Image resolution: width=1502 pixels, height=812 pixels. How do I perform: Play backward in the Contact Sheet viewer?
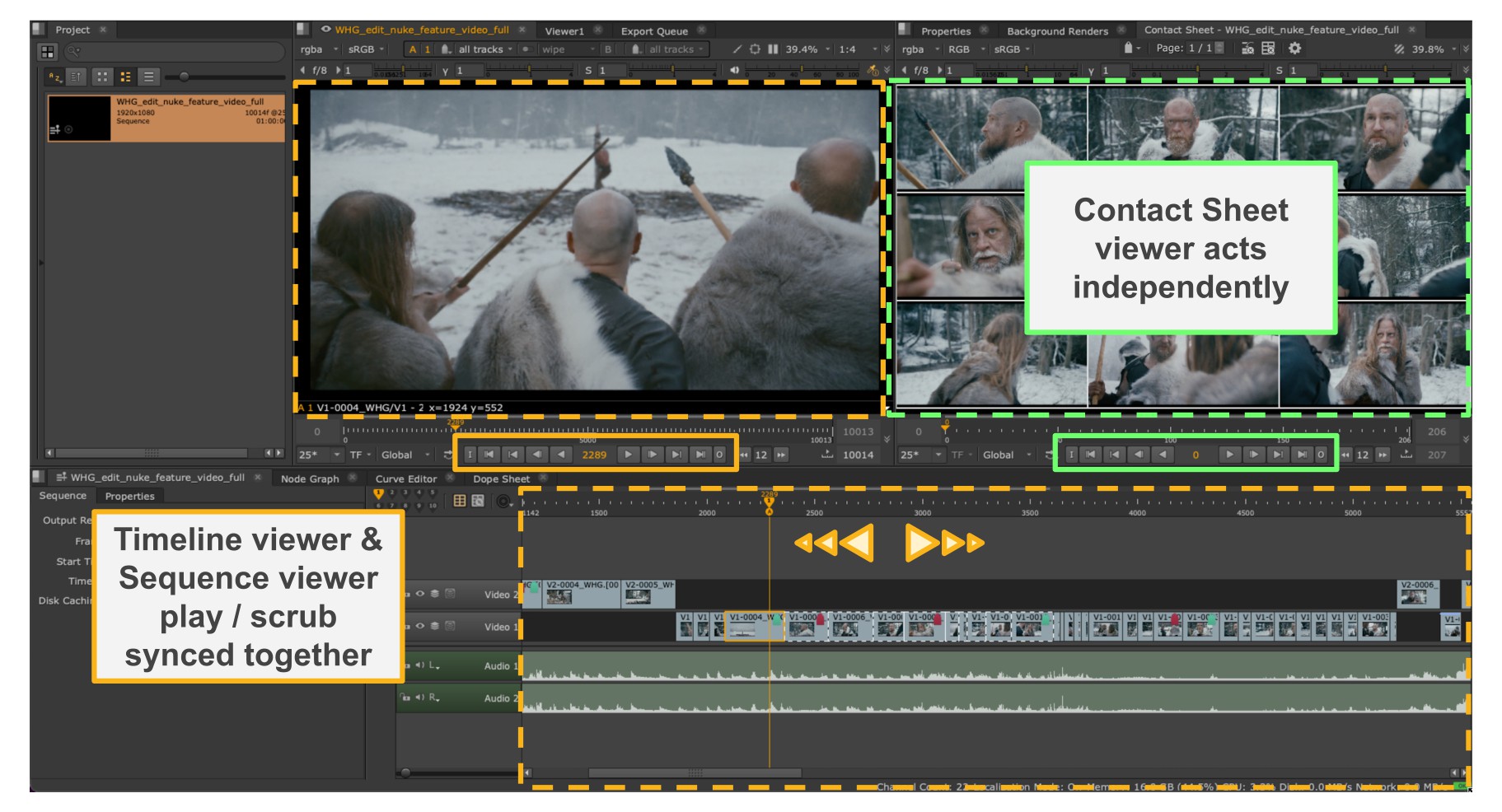tap(1163, 455)
